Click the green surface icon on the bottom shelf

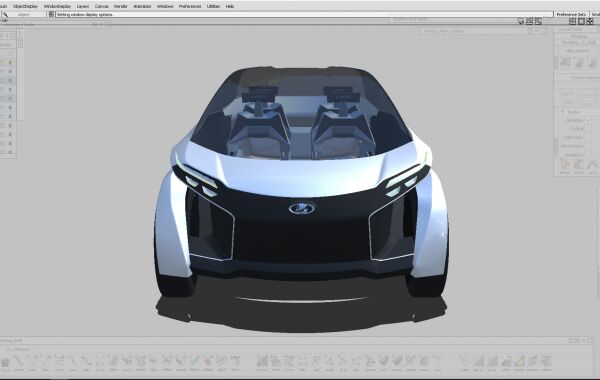[424, 360]
